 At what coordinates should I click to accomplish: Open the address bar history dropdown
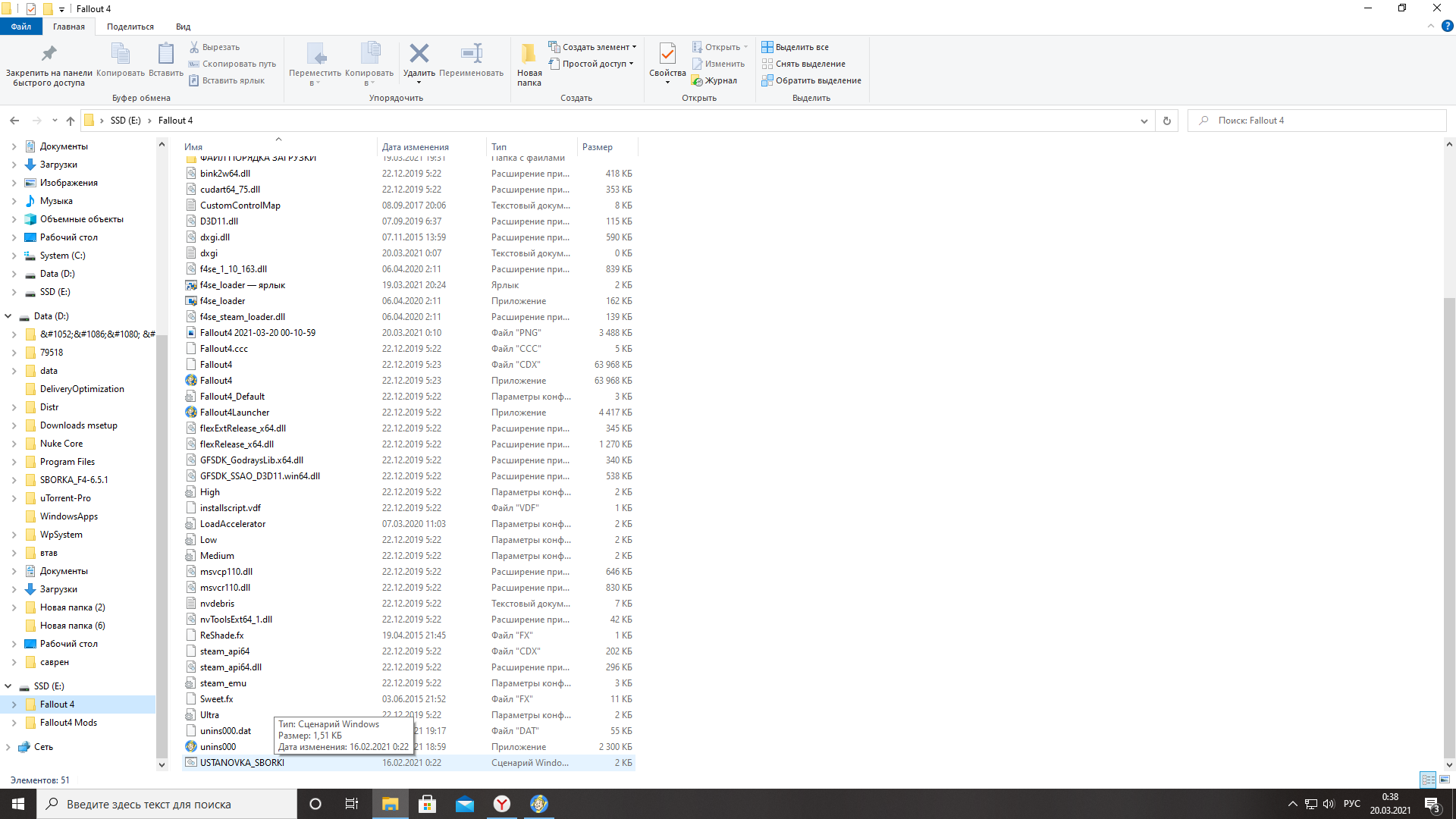pos(1144,121)
